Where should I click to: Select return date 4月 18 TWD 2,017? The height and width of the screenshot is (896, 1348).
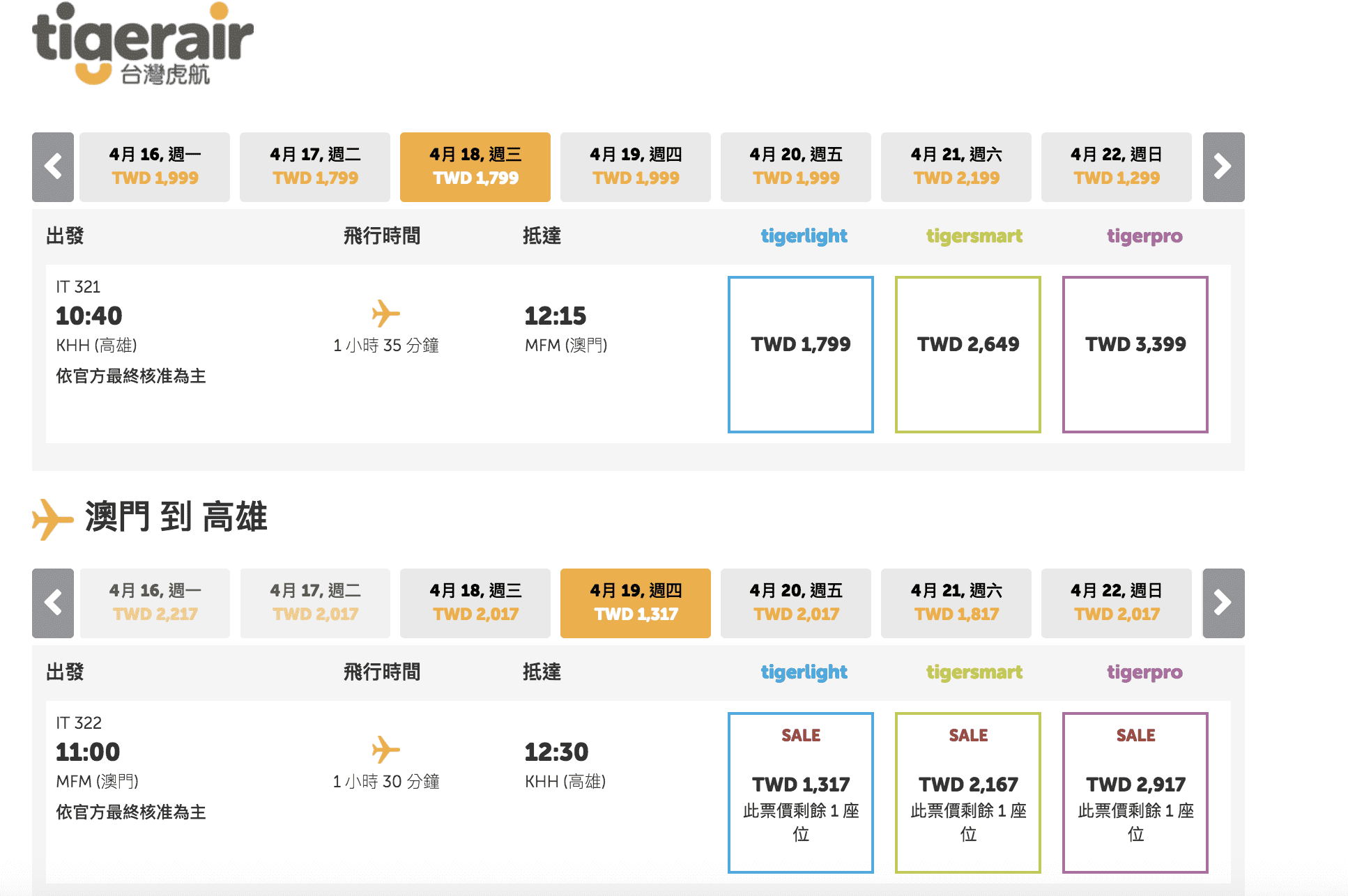coord(475,603)
